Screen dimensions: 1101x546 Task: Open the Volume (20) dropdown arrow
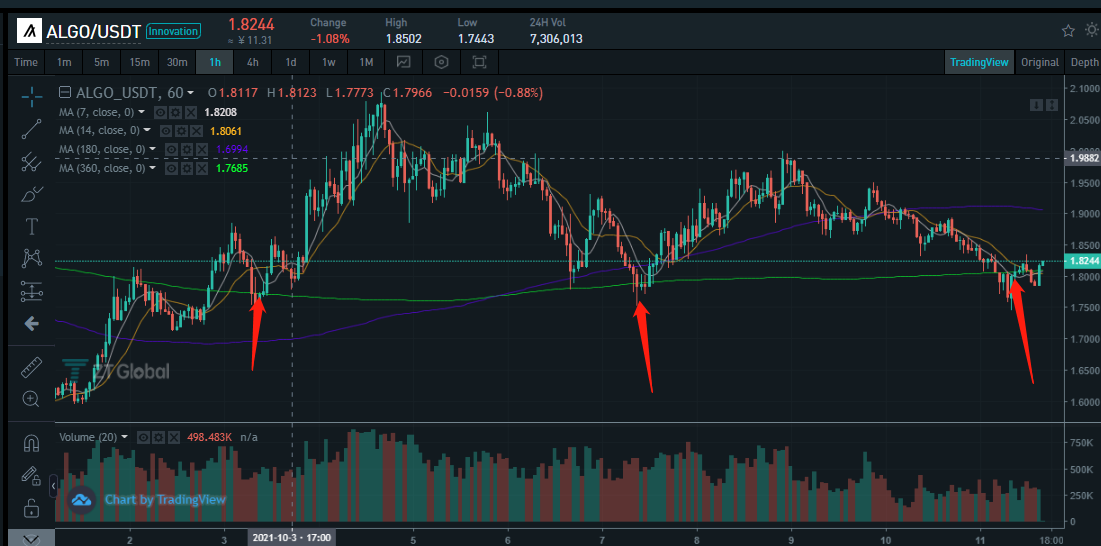tap(125, 437)
